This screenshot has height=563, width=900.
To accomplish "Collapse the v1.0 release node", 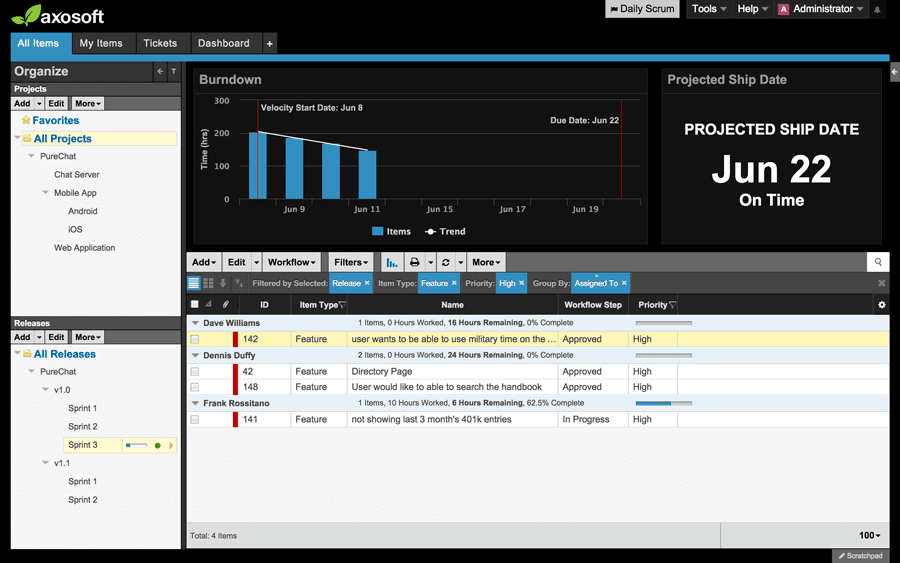I will (45, 389).
